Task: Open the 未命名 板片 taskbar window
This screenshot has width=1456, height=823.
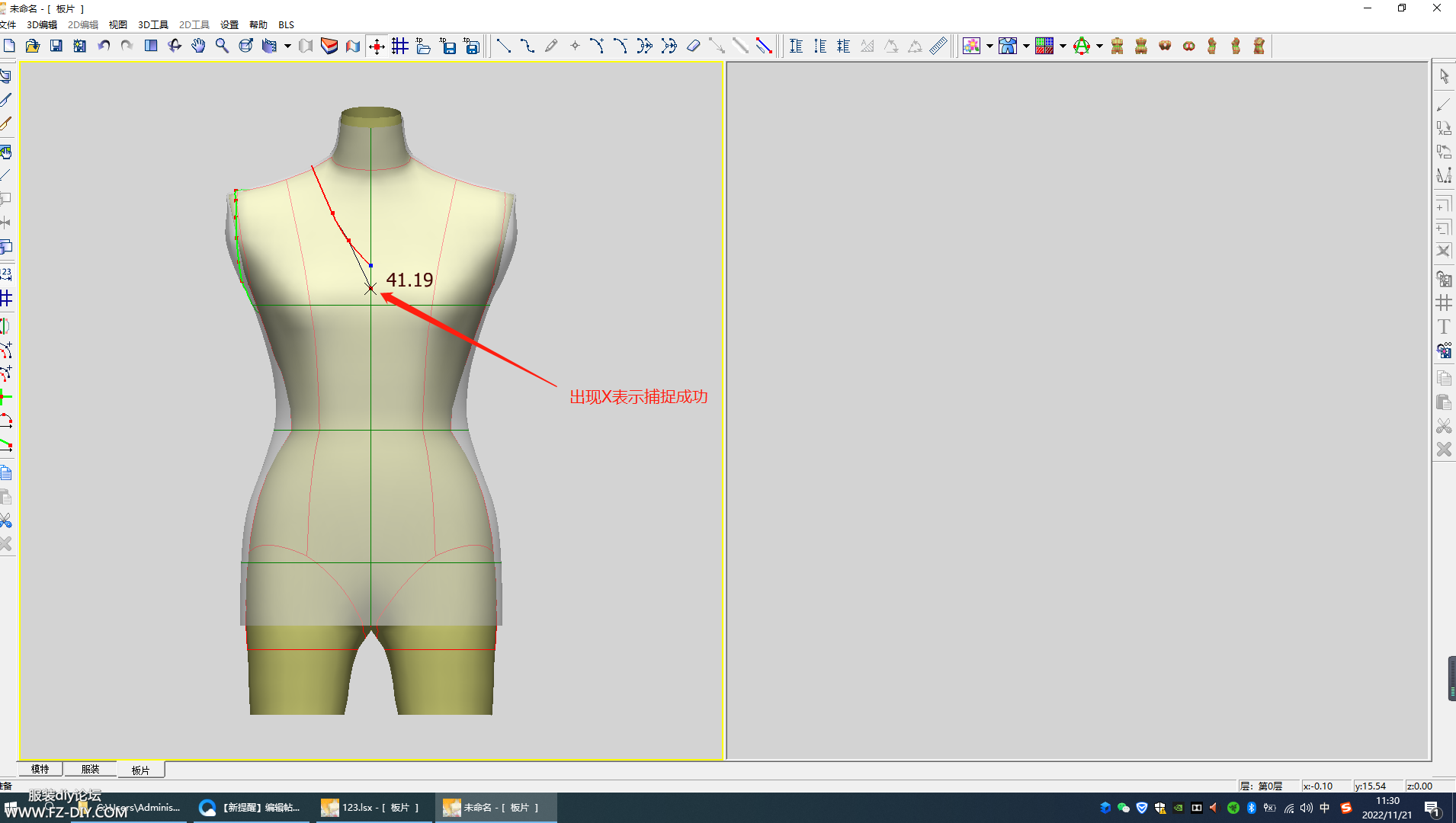Action: pyautogui.click(x=495, y=808)
